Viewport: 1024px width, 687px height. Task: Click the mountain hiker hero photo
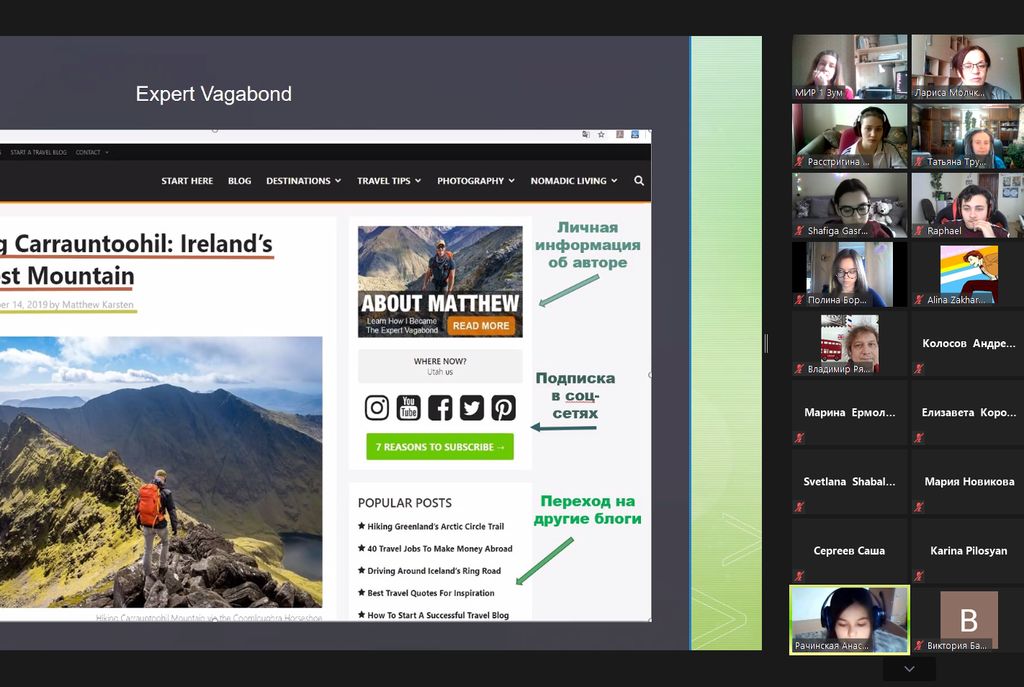pyautogui.click(x=161, y=472)
